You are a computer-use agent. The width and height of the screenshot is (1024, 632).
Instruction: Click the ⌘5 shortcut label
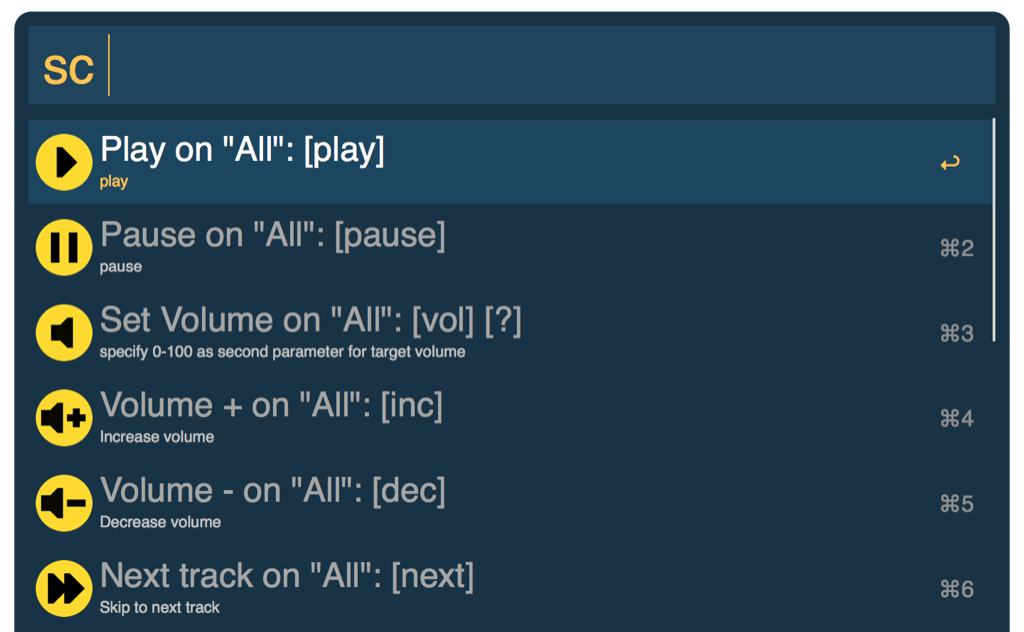[x=956, y=503]
